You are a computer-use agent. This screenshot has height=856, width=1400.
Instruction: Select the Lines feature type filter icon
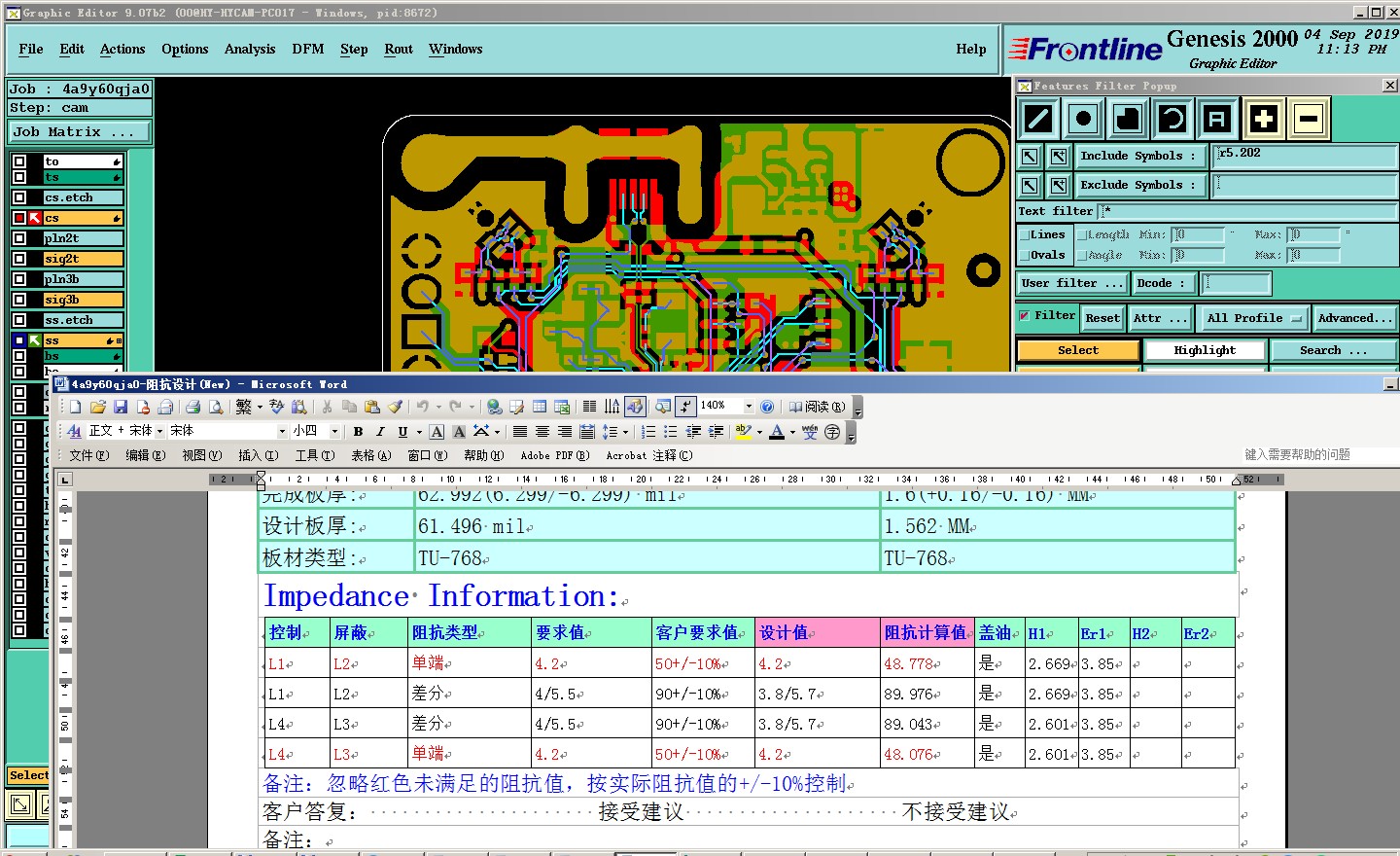1037,120
